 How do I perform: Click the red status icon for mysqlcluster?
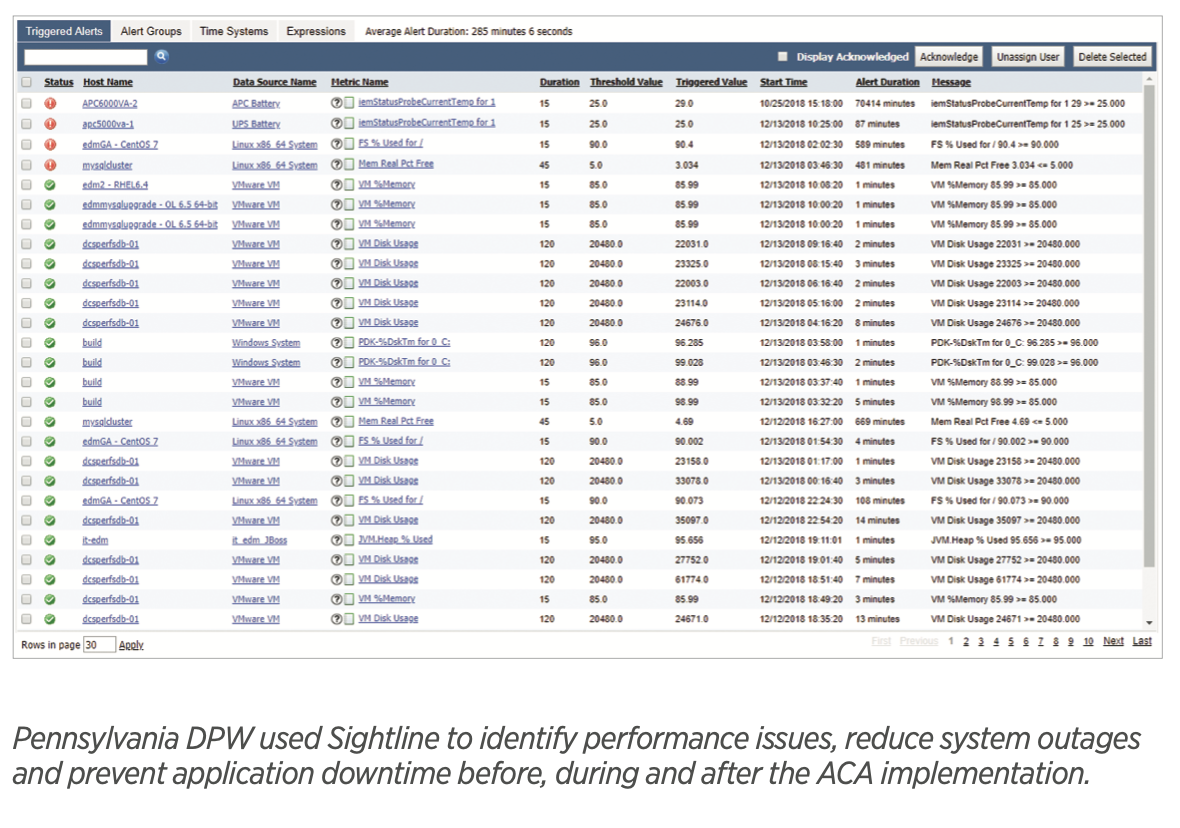coord(50,164)
